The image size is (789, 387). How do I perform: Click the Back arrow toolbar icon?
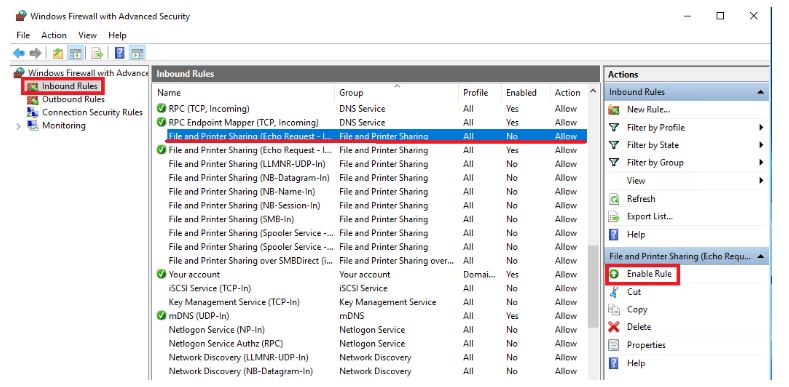tap(19, 53)
